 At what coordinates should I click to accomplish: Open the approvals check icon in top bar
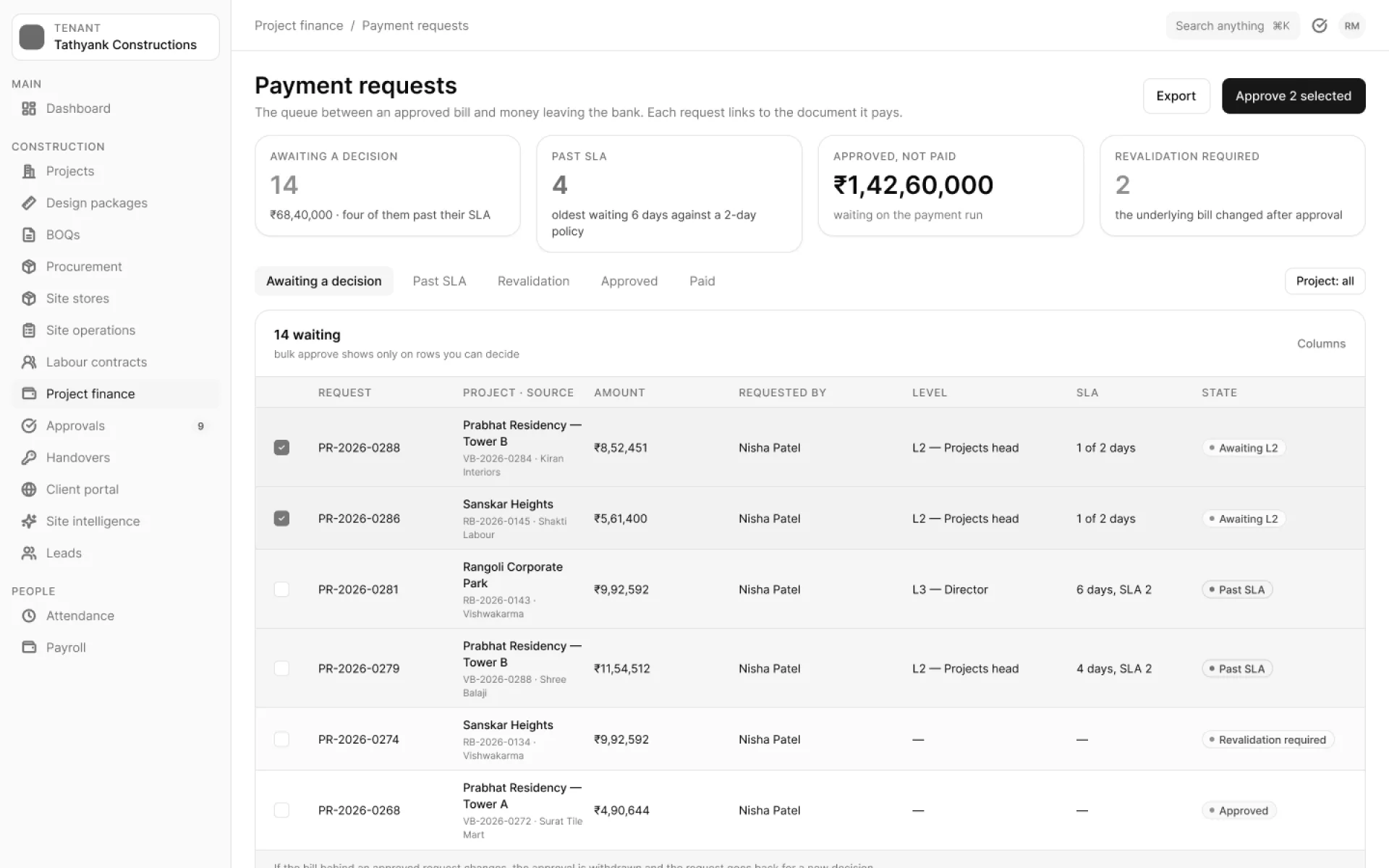1320,26
